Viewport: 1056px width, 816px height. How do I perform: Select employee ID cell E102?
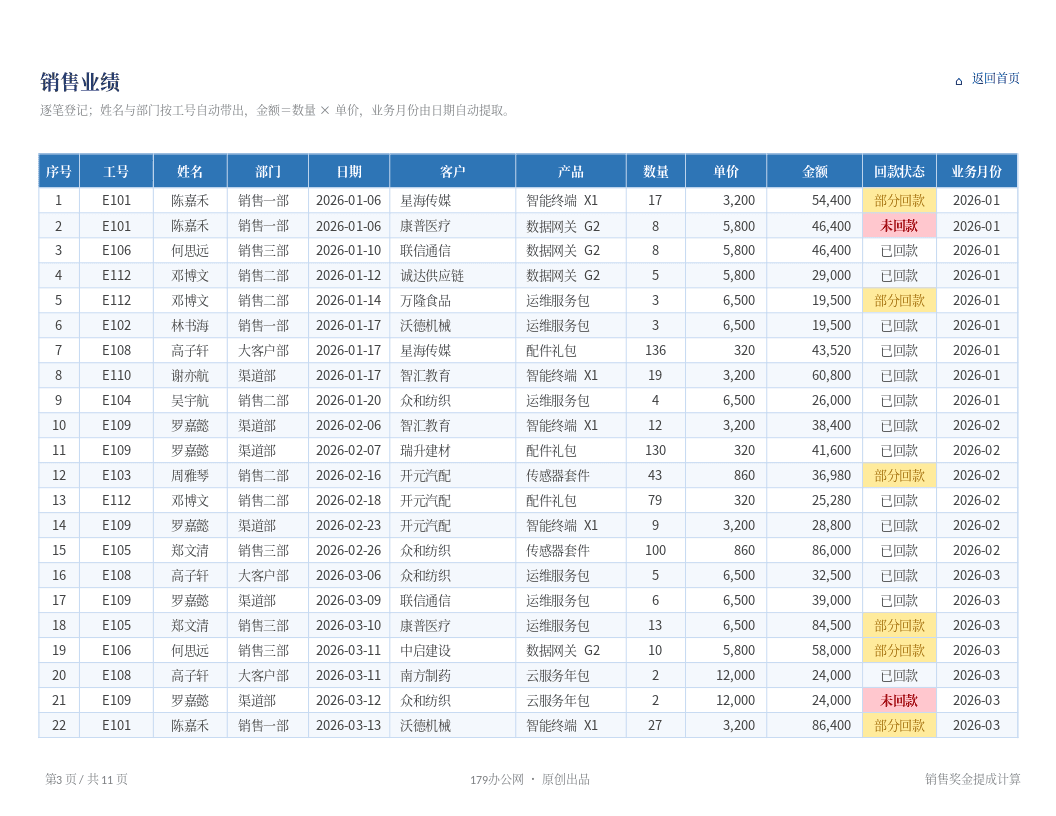117,326
